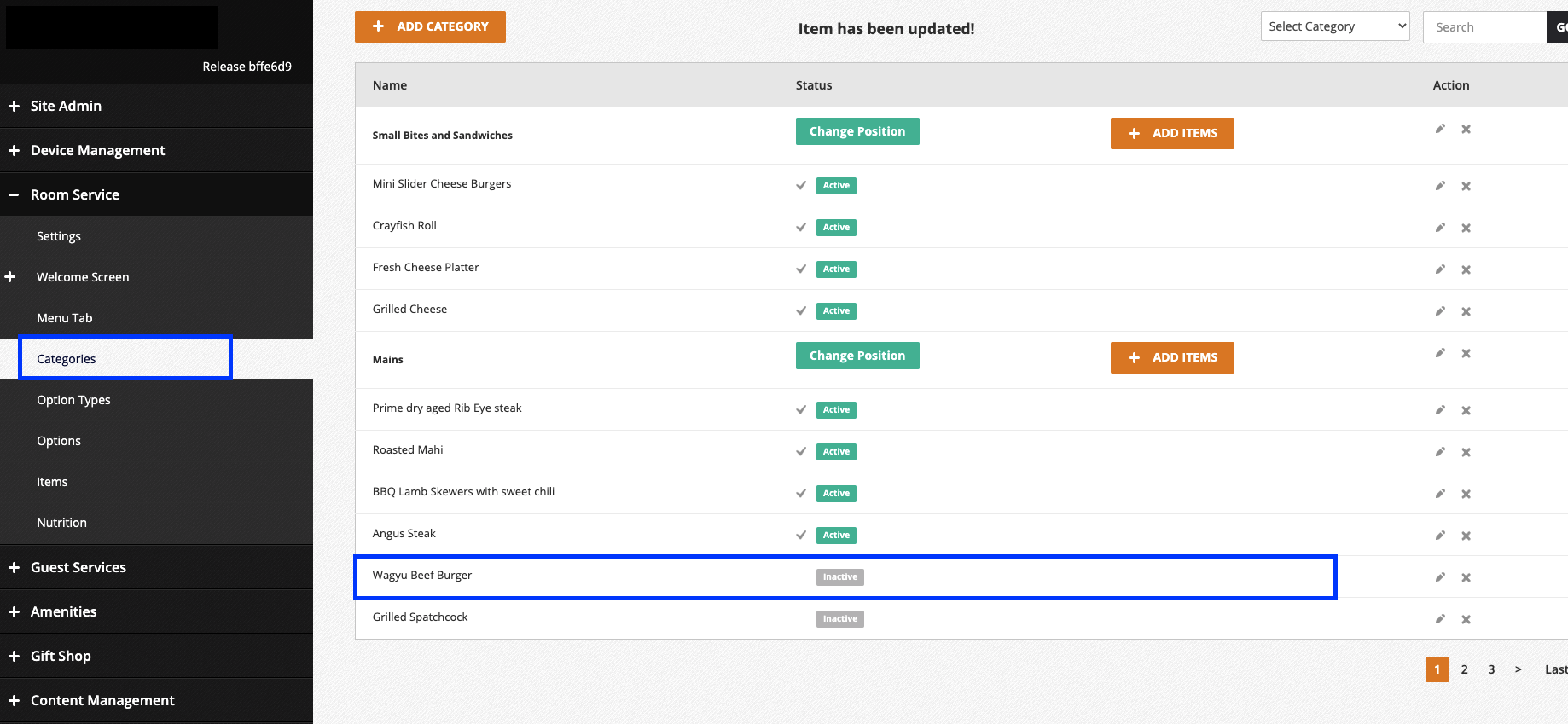
Task: Delete the Angus Steak item
Action: click(x=1466, y=536)
